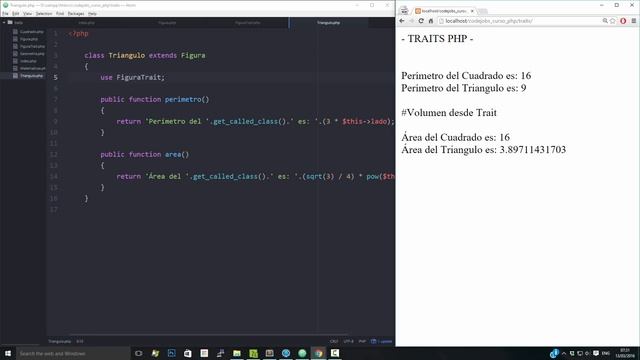
Task: Collapse the traits project folder in tree view
Action: tap(4, 22)
